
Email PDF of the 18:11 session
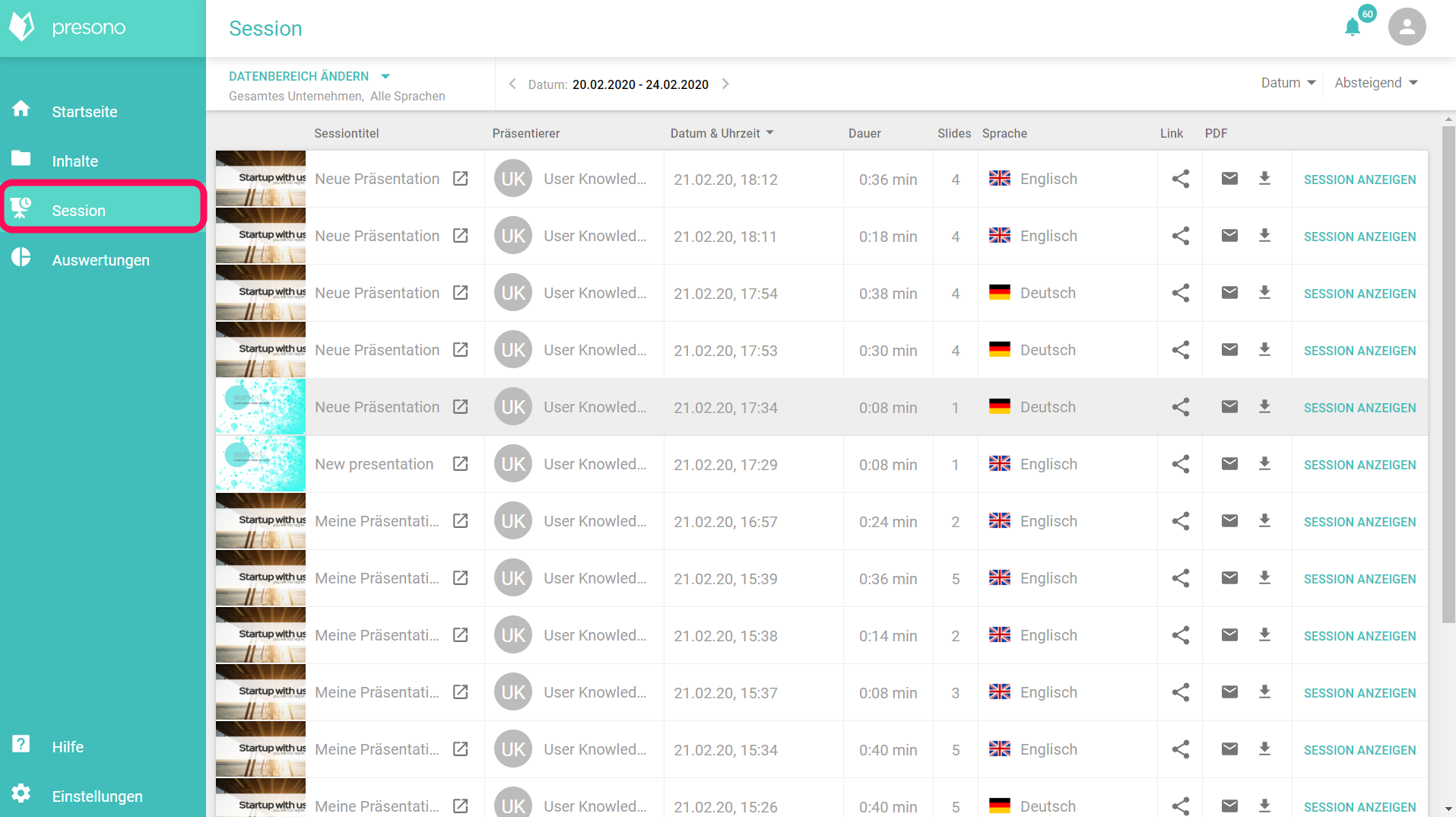tap(1229, 236)
